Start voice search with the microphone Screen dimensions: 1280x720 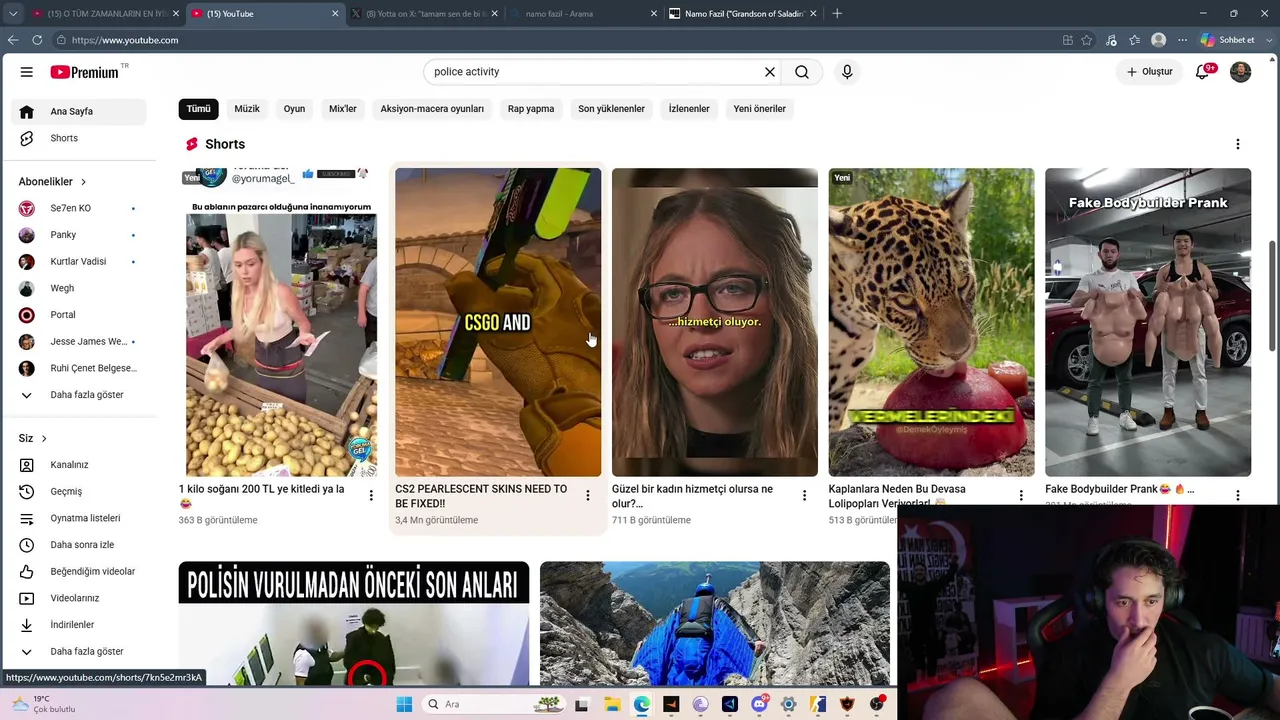[x=847, y=72]
